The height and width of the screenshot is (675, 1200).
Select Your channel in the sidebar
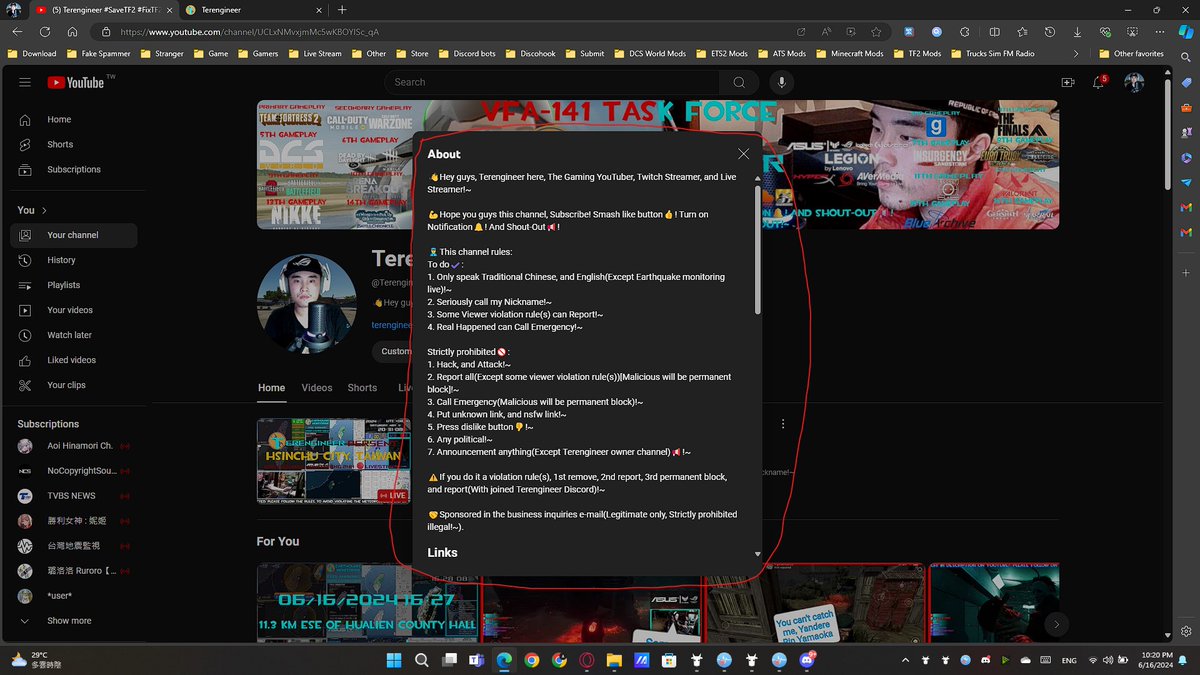(74, 235)
